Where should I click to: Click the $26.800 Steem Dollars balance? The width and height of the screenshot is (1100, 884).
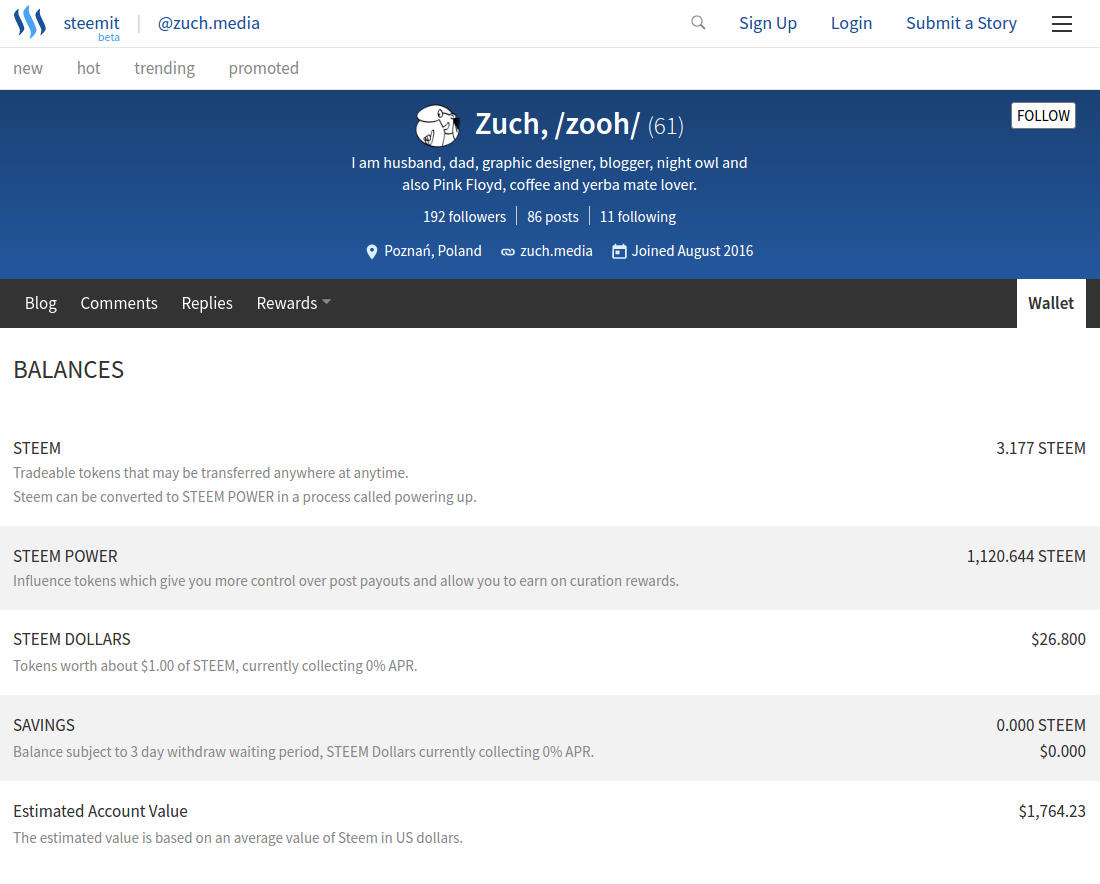pos(1058,639)
